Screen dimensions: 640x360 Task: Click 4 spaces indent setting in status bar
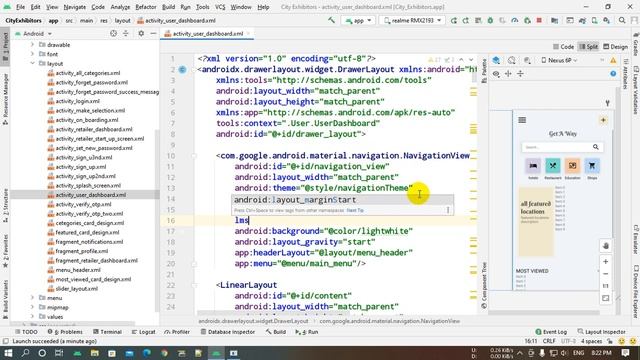pyautogui.click(x=591, y=341)
